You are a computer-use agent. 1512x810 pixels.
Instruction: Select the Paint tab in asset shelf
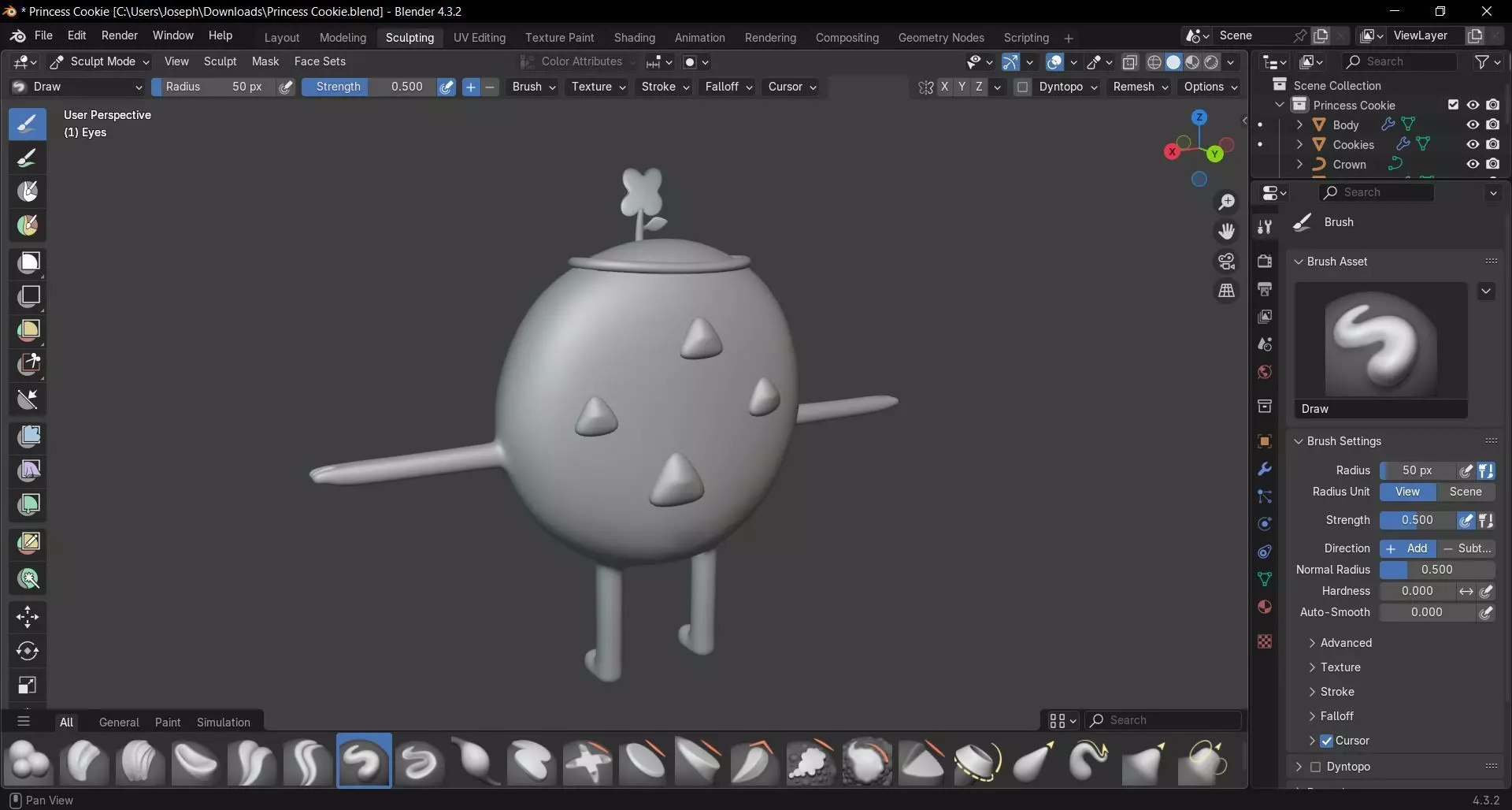(x=168, y=723)
